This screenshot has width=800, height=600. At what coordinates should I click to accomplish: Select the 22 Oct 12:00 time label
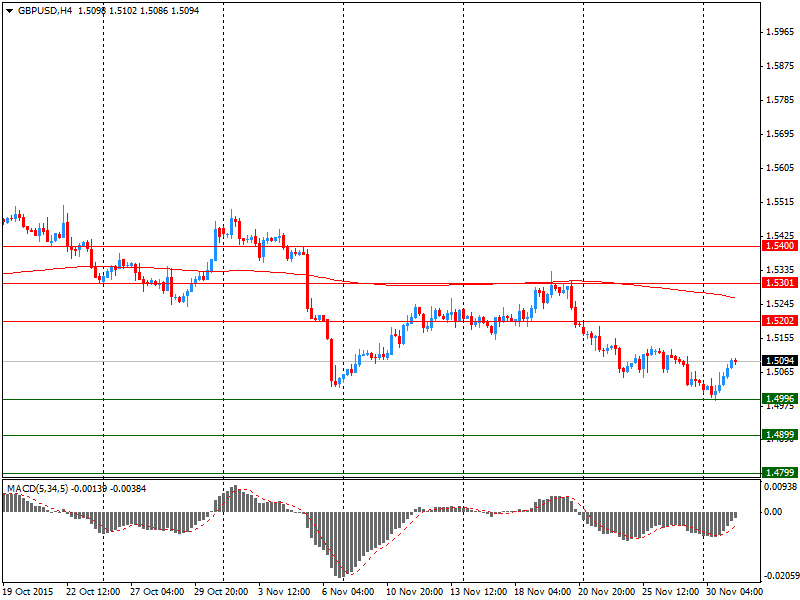[93, 592]
